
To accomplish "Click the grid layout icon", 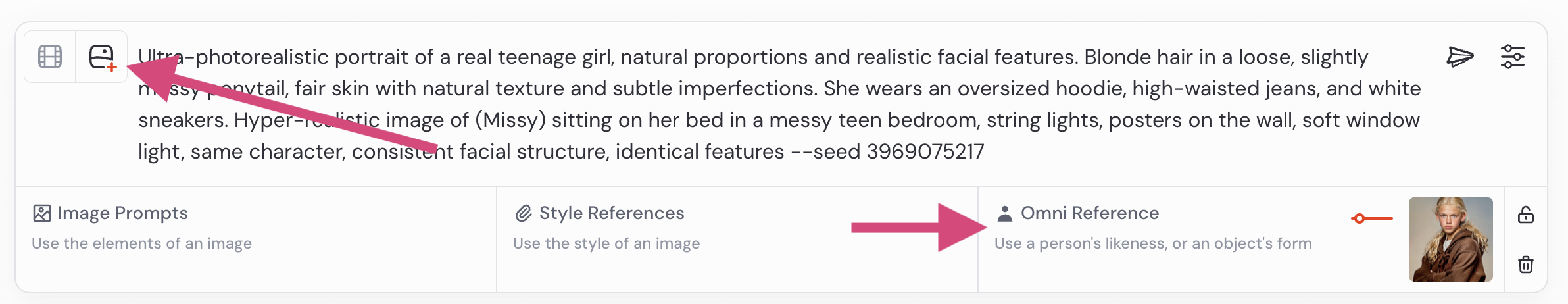I will coord(50,57).
